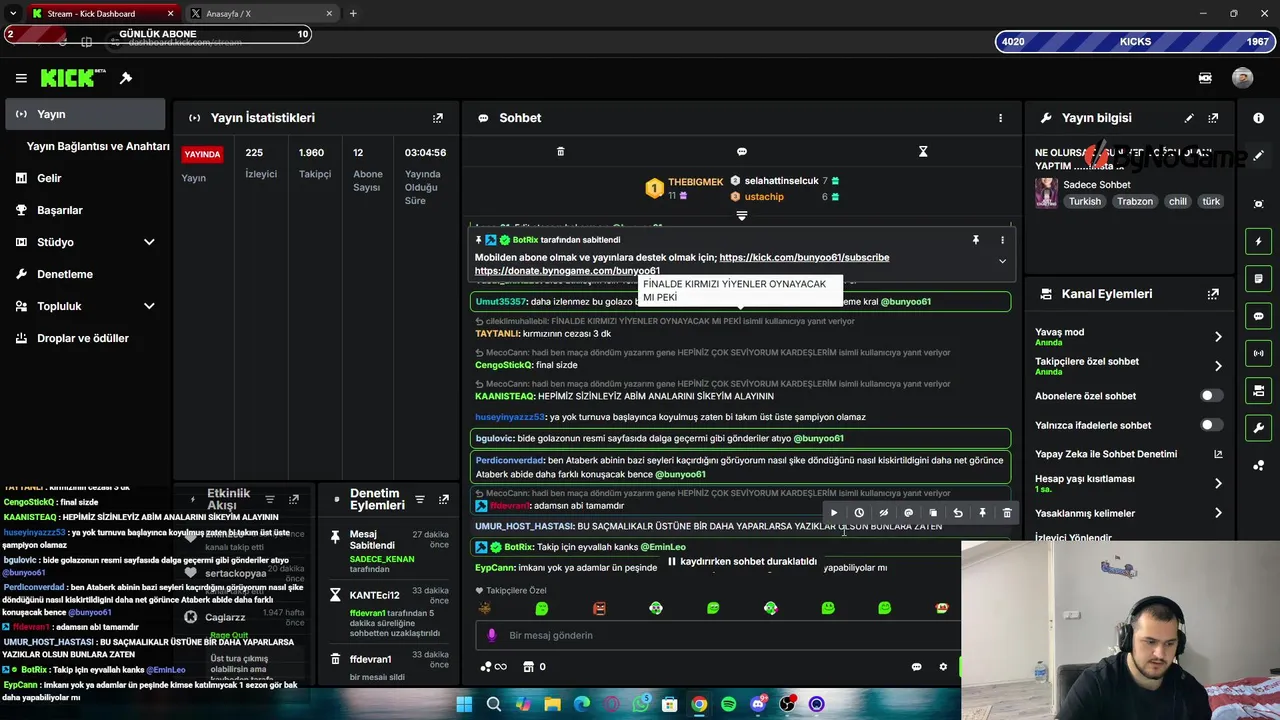Image resolution: width=1280 pixels, height=720 pixels.
Task: Toggle Yalnızca ifadelerle sohbet switch
Action: [1211, 425]
